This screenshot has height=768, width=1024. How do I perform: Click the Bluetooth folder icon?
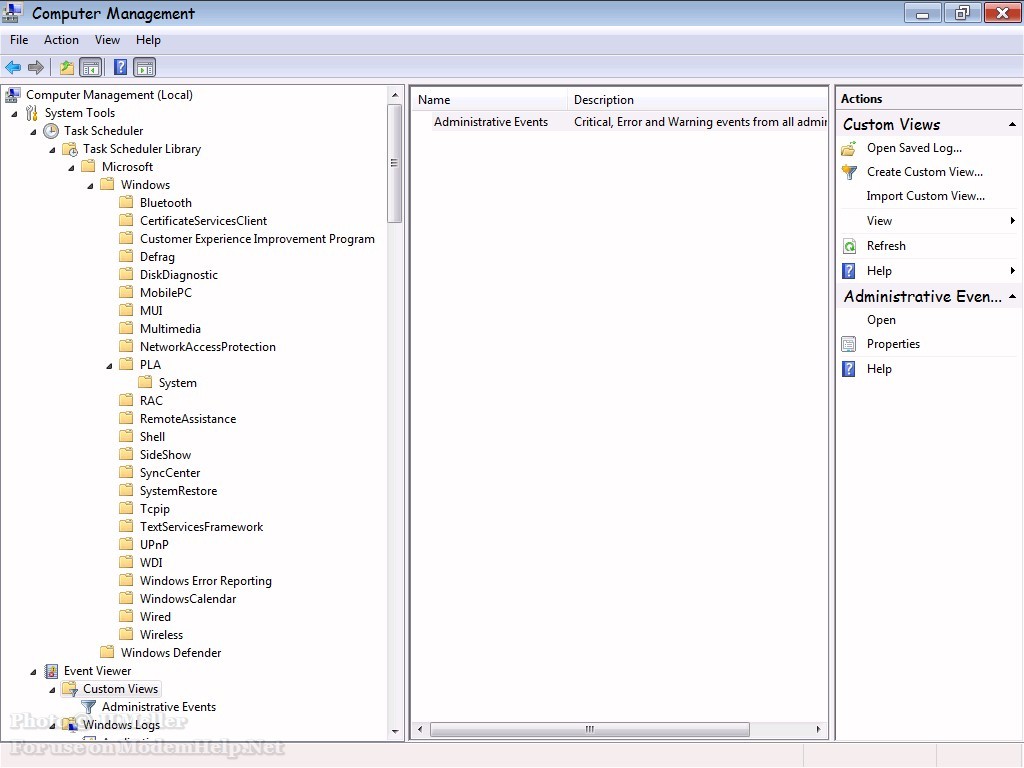click(127, 202)
